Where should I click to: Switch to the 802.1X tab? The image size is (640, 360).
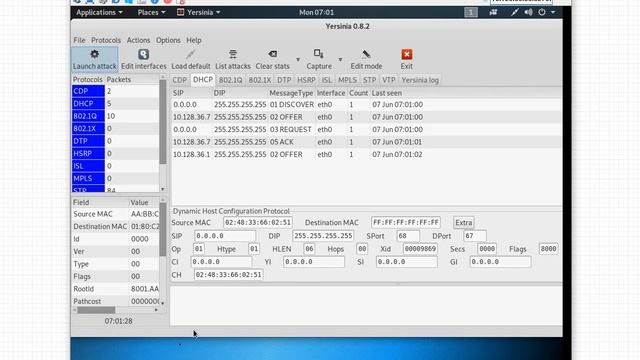coord(260,80)
